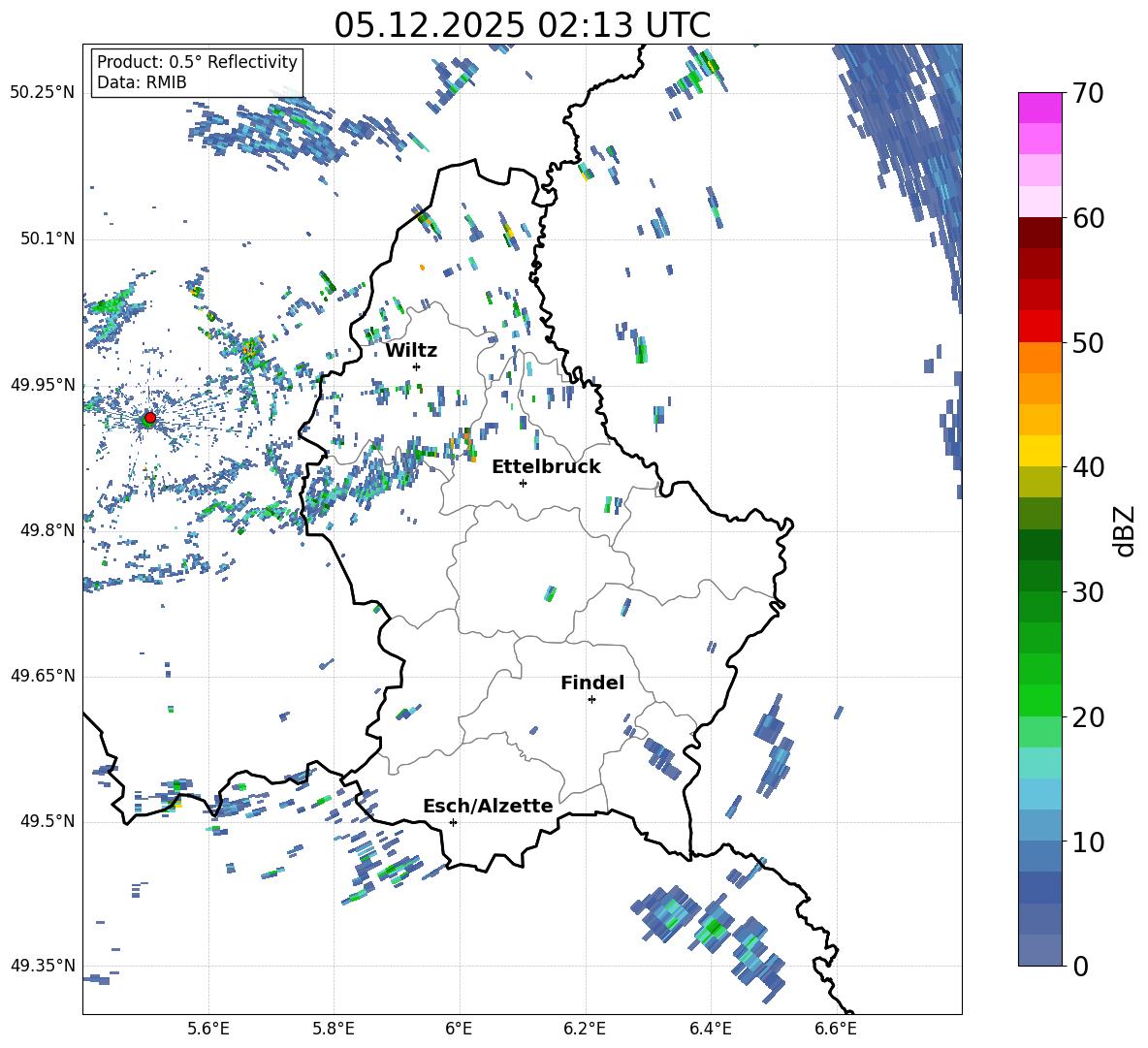Click the 50 dBZ colorbar label
The width and height of the screenshot is (1148, 1048).
click(x=1088, y=342)
